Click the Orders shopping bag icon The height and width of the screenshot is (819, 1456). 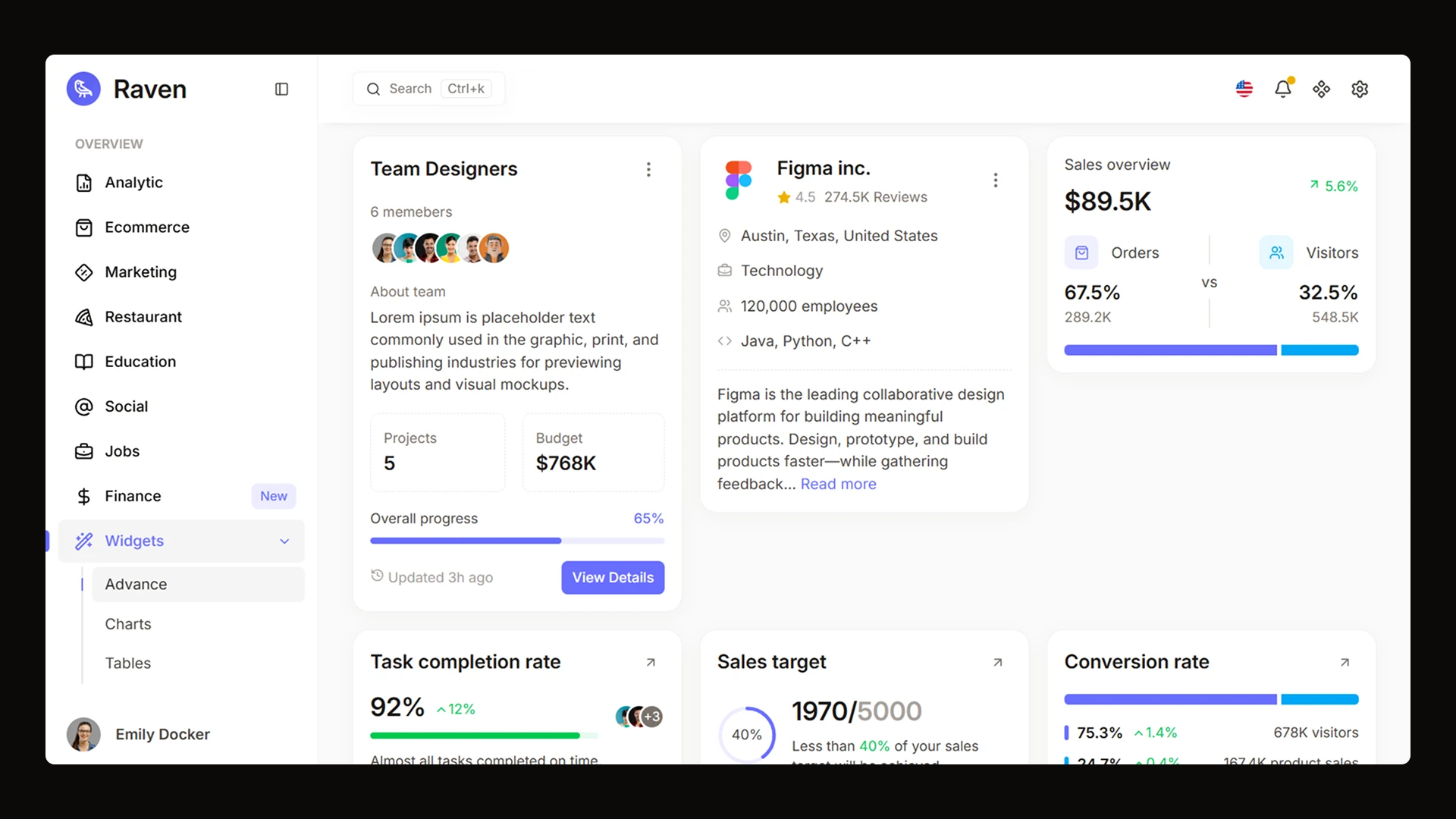(1081, 253)
